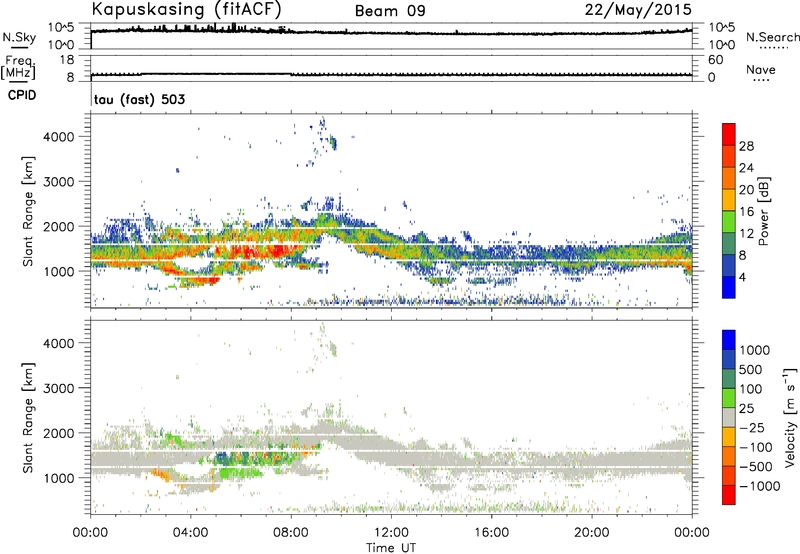Pick the red top segment of power colorbar
This screenshot has width=800, height=554.
click(729, 134)
